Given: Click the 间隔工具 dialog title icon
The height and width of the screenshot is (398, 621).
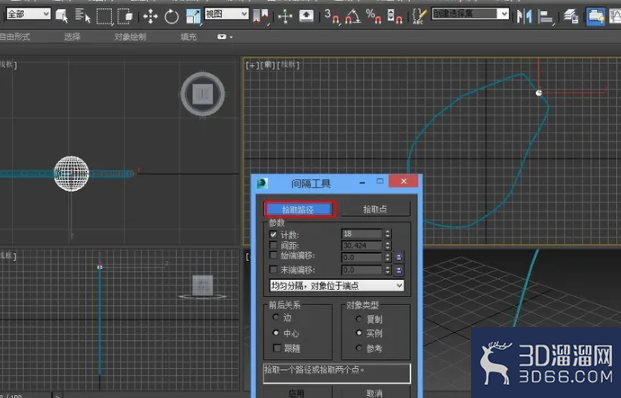Looking at the screenshot, I should [x=262, y=183].
